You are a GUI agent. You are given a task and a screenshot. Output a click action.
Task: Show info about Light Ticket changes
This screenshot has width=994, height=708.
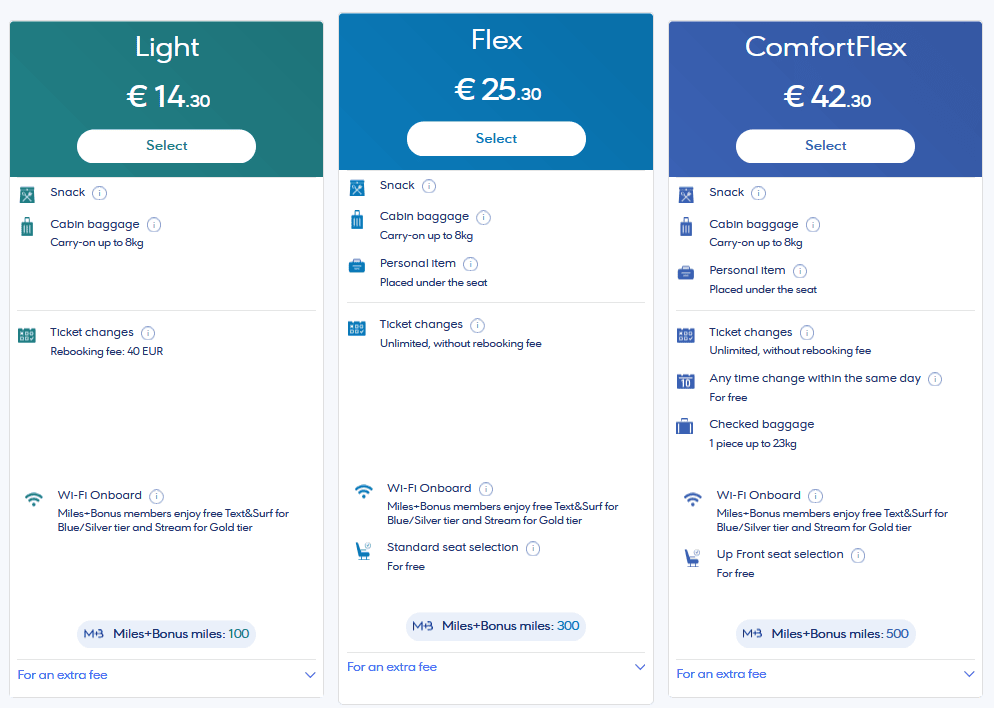(148, 333)
